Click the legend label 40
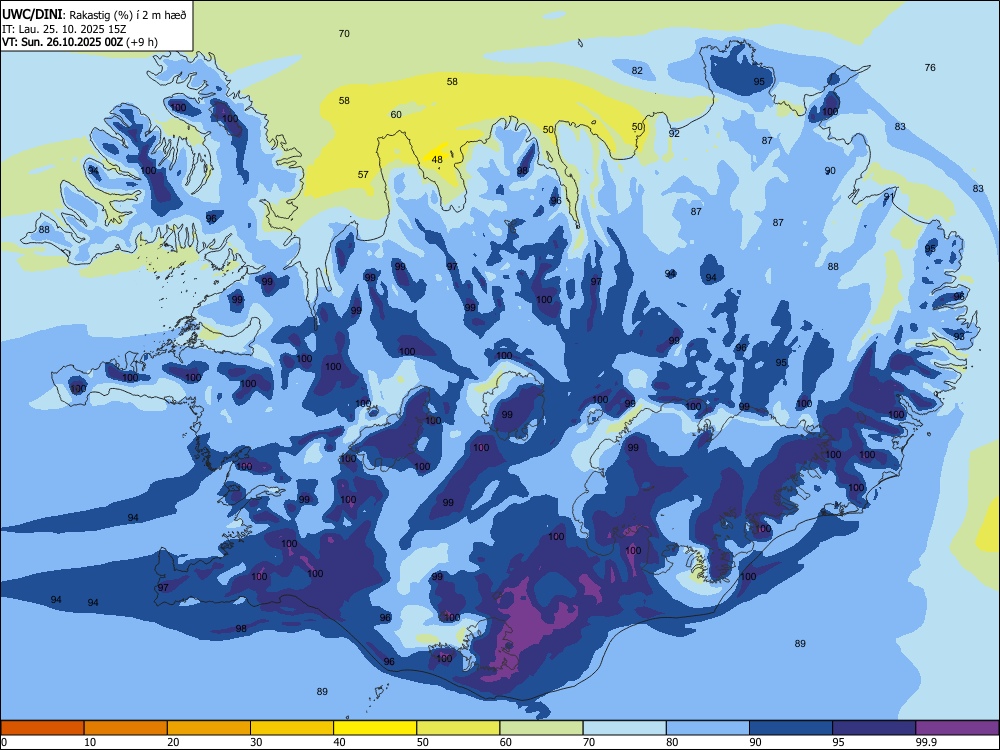The width and height of the screenshot is (1000, 750). pos(339,742)
